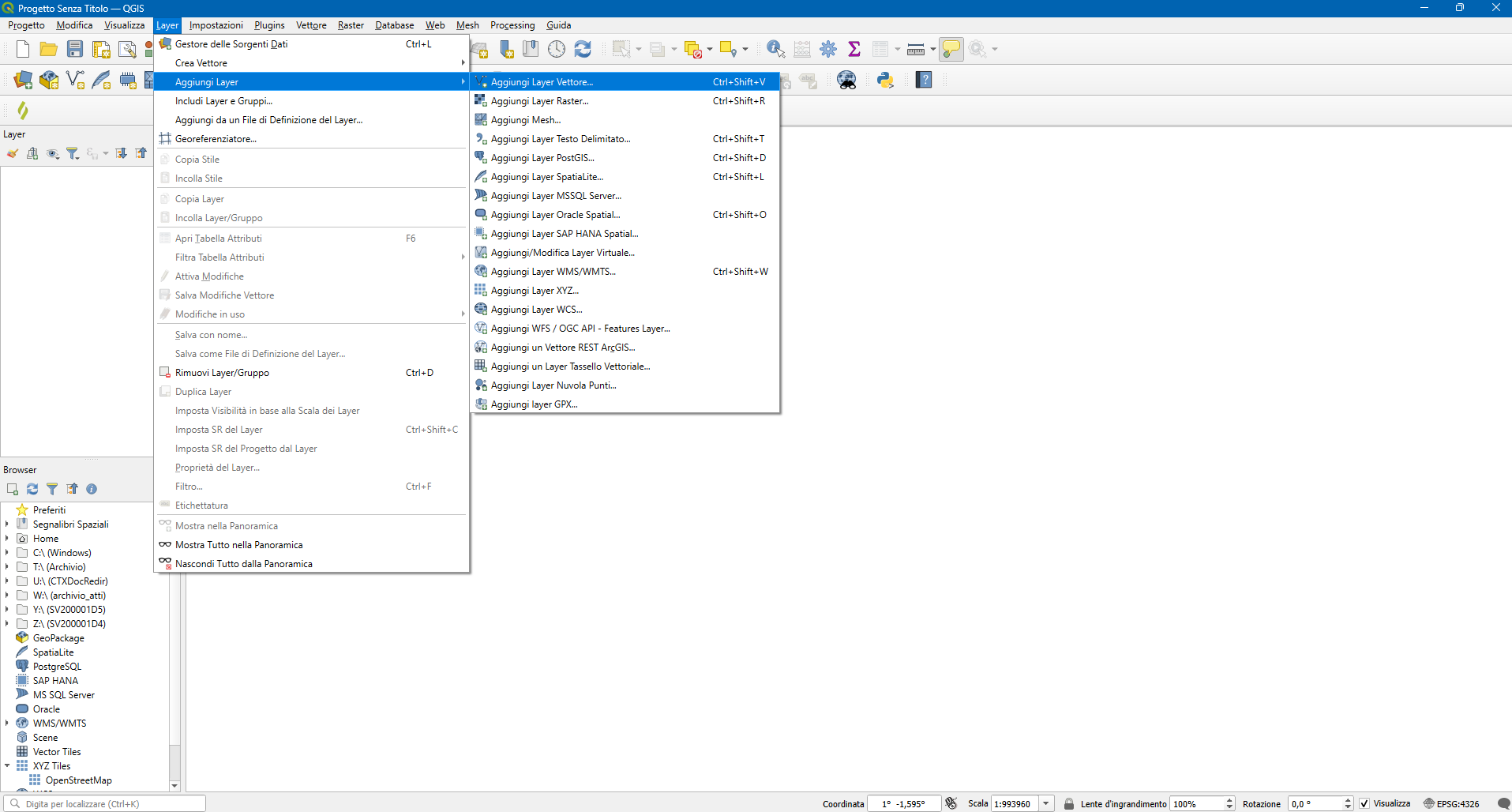Click the EPSG:4326 CRS button

click(x=1451, y=803)
